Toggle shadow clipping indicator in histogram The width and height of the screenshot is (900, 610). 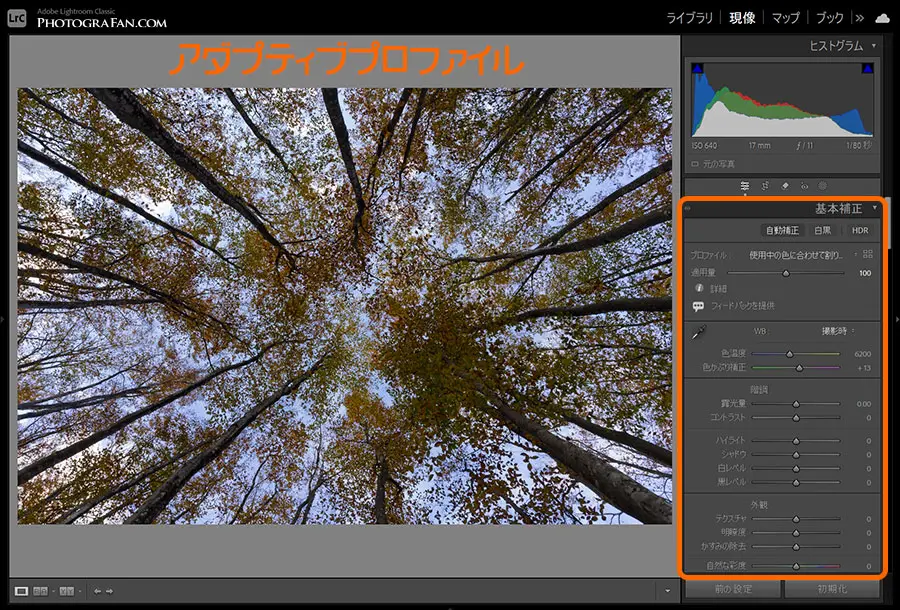tap(697, 68)
